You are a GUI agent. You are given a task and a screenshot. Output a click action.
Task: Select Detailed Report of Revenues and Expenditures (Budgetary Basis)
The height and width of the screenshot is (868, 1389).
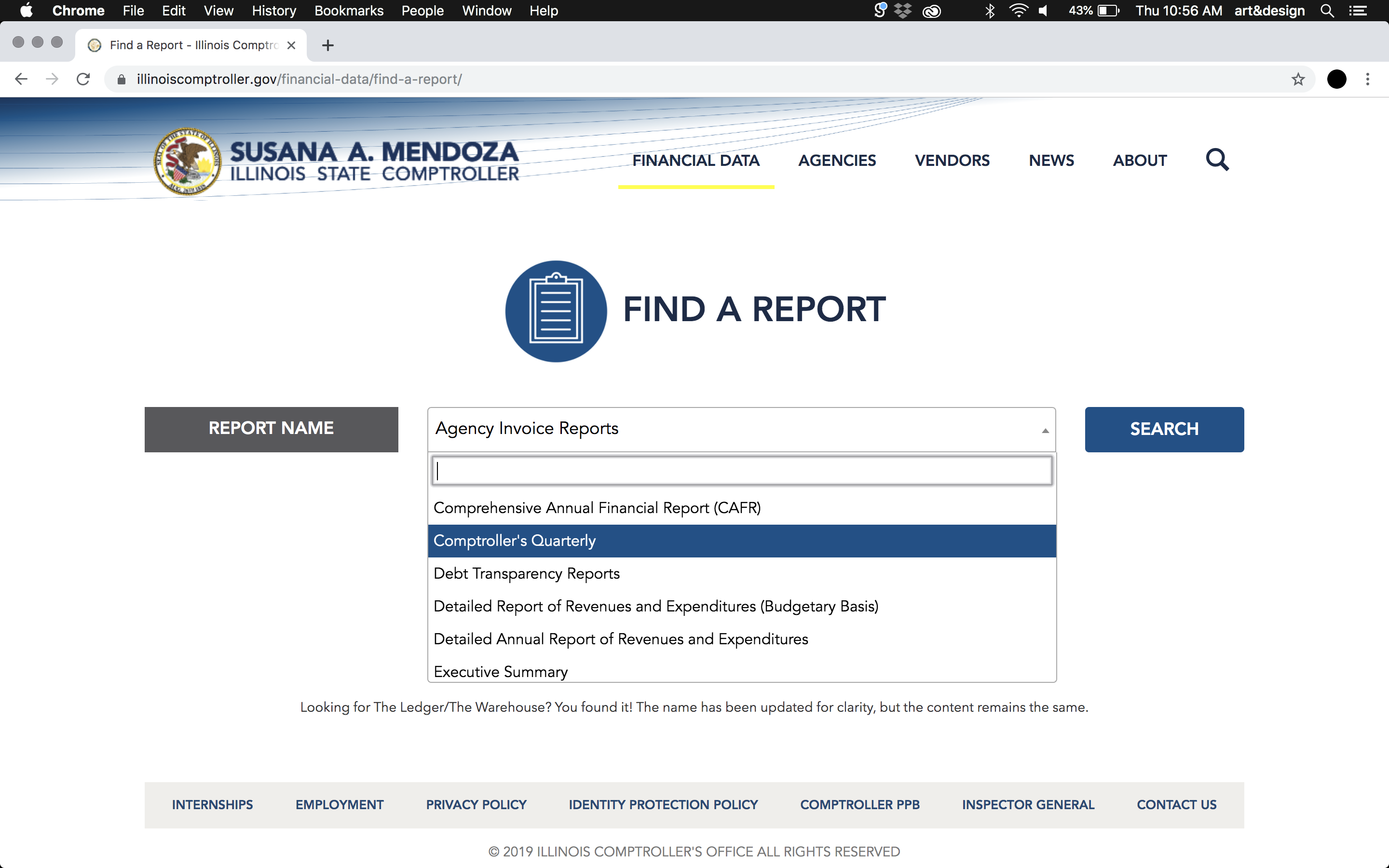coord(742,606)
